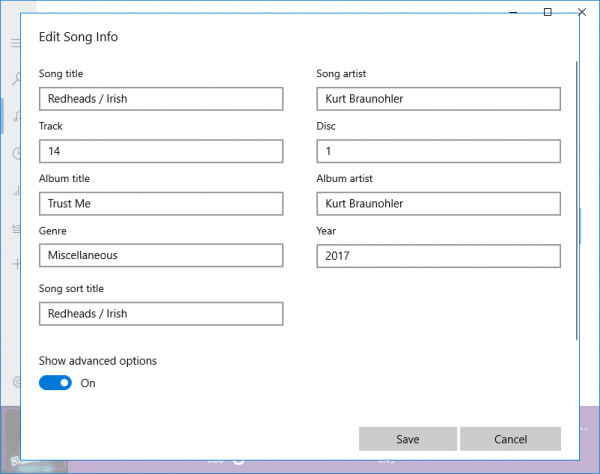Click into the Disc number field
Image resolution: width=600 pixels, height=474 pixels.
pyautogui.click(x=438, y=151)
